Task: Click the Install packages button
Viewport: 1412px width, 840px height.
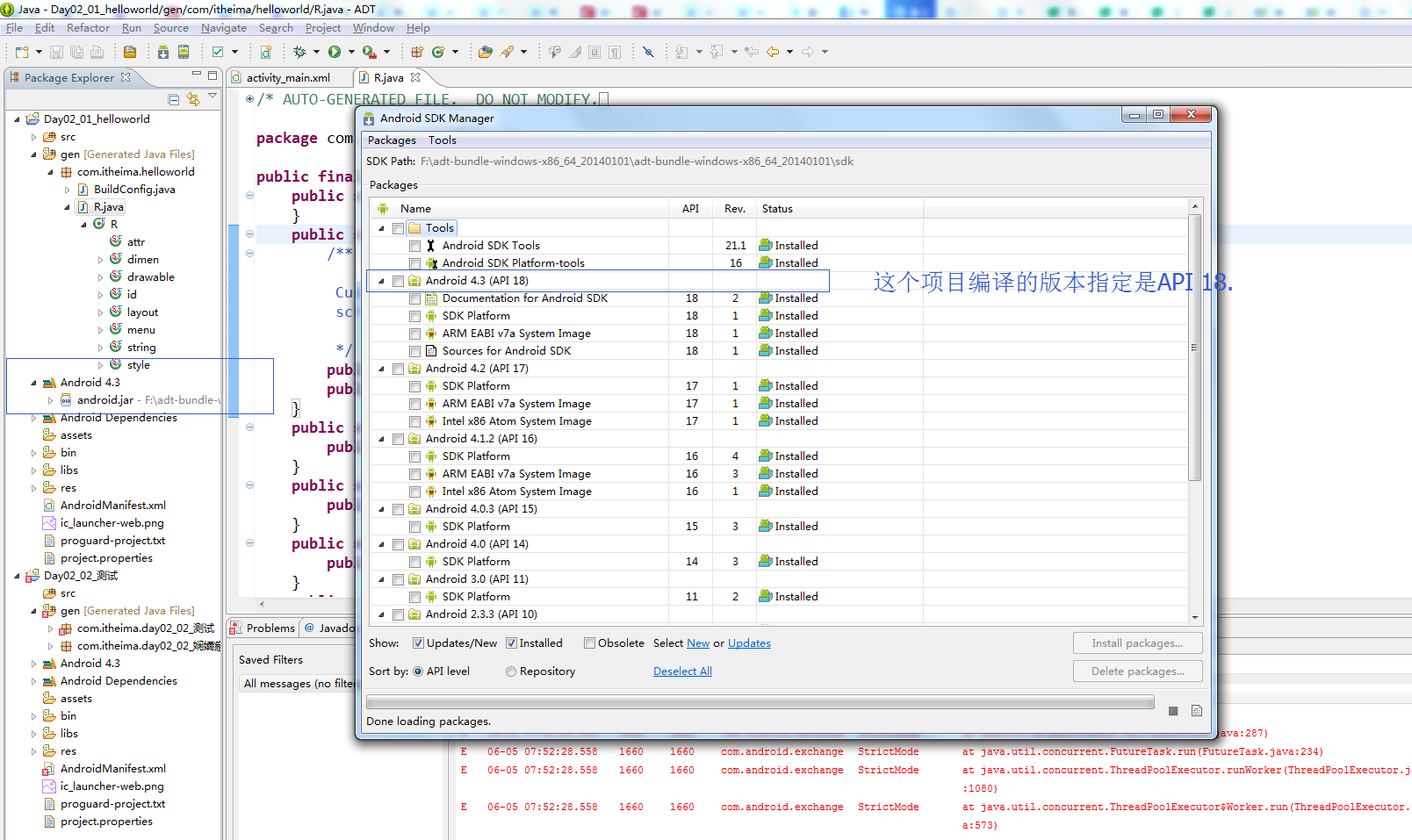Action: 1137,643
